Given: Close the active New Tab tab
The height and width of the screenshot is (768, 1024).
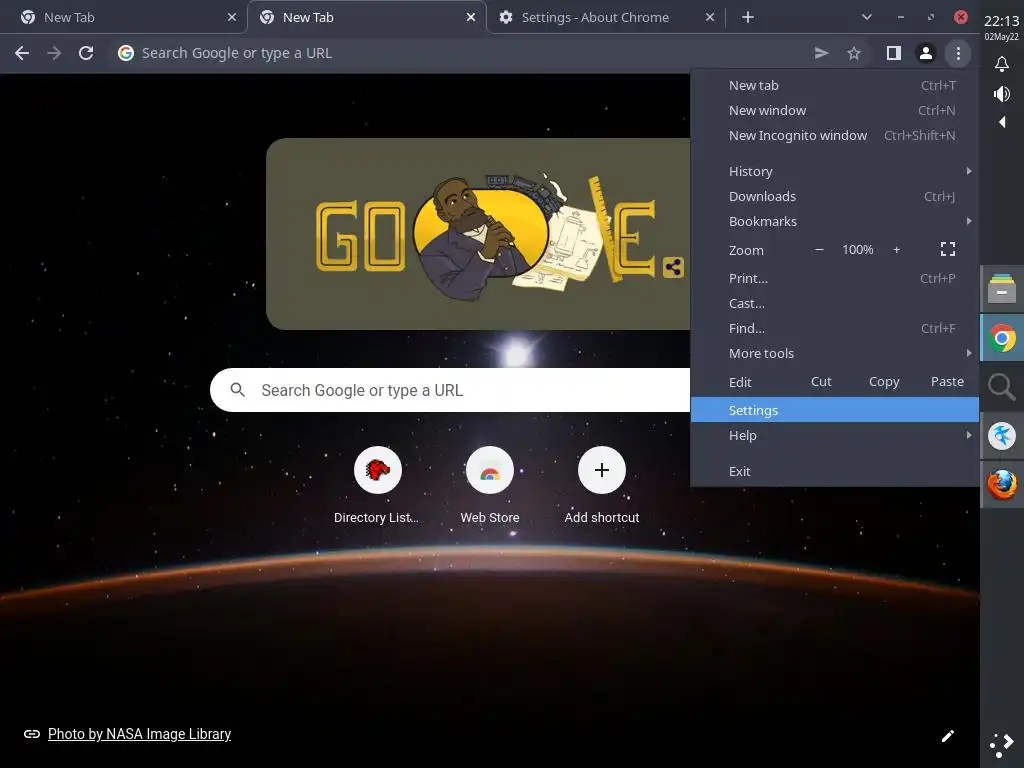Looking at the screenshot, I should [471, 18].
